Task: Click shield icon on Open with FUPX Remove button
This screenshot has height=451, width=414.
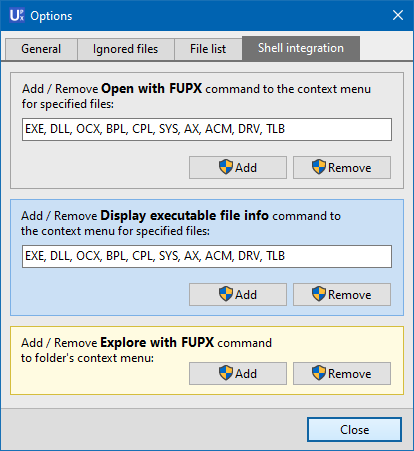Action: point(319,167)
